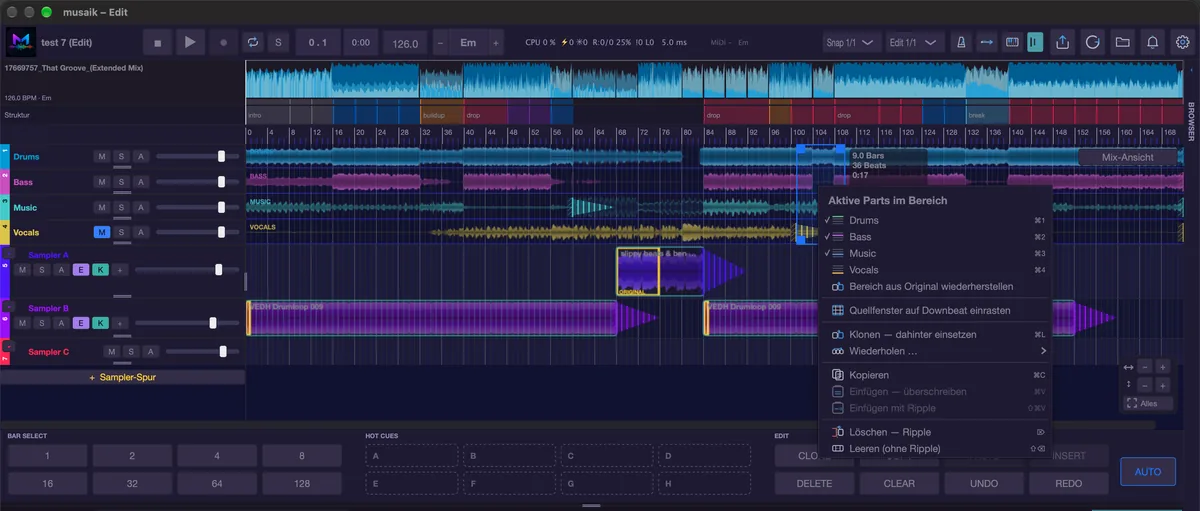Start playback with the play button
The height and width of the screenshot is (511, 1200).
[190, 43]
